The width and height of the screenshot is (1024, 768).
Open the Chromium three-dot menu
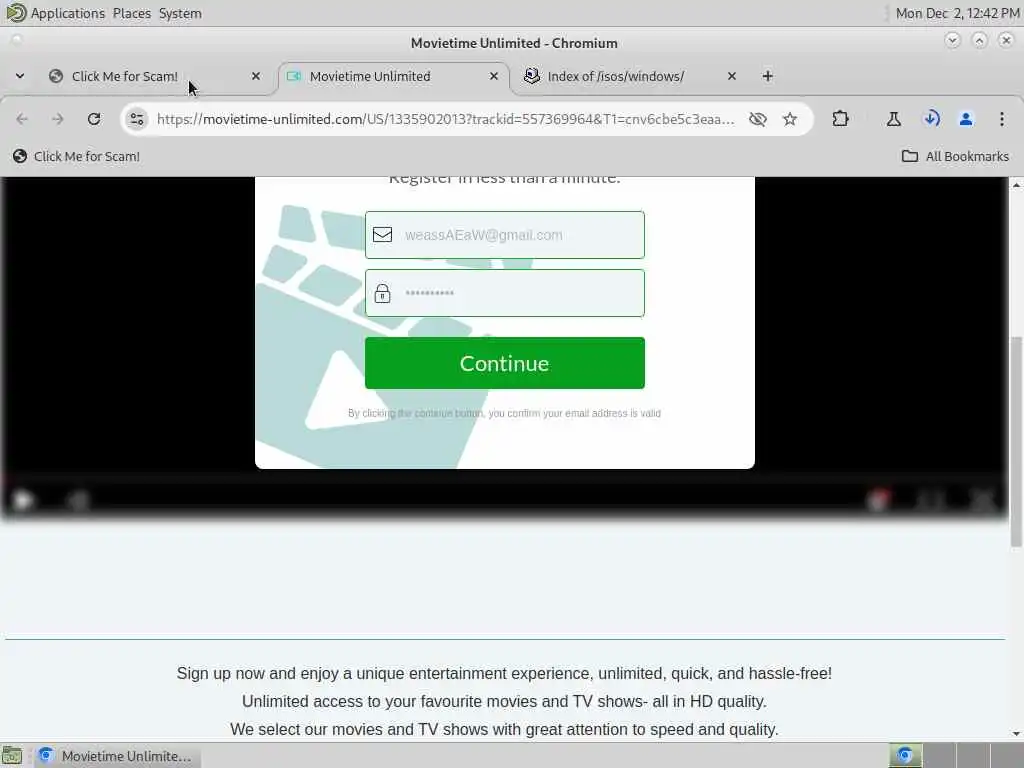tap(1002, 119)
